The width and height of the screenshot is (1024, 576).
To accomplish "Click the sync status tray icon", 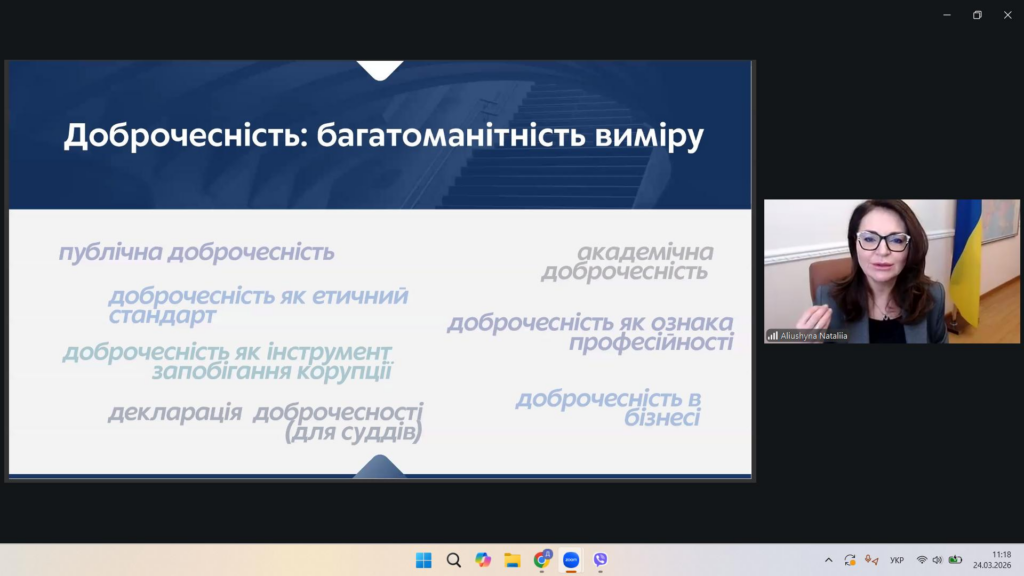I will 850,560.
